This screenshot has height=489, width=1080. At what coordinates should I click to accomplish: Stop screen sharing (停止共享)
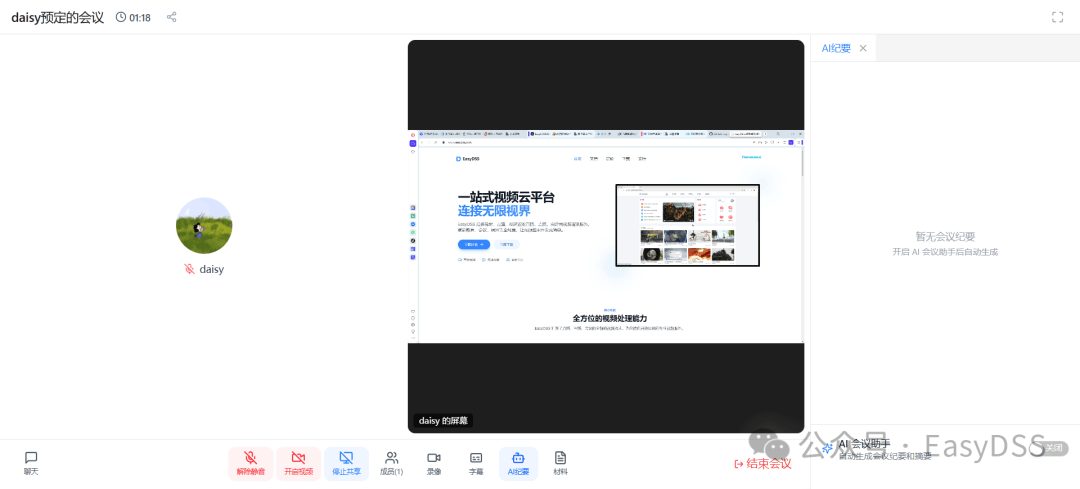(x=346, y=464)
